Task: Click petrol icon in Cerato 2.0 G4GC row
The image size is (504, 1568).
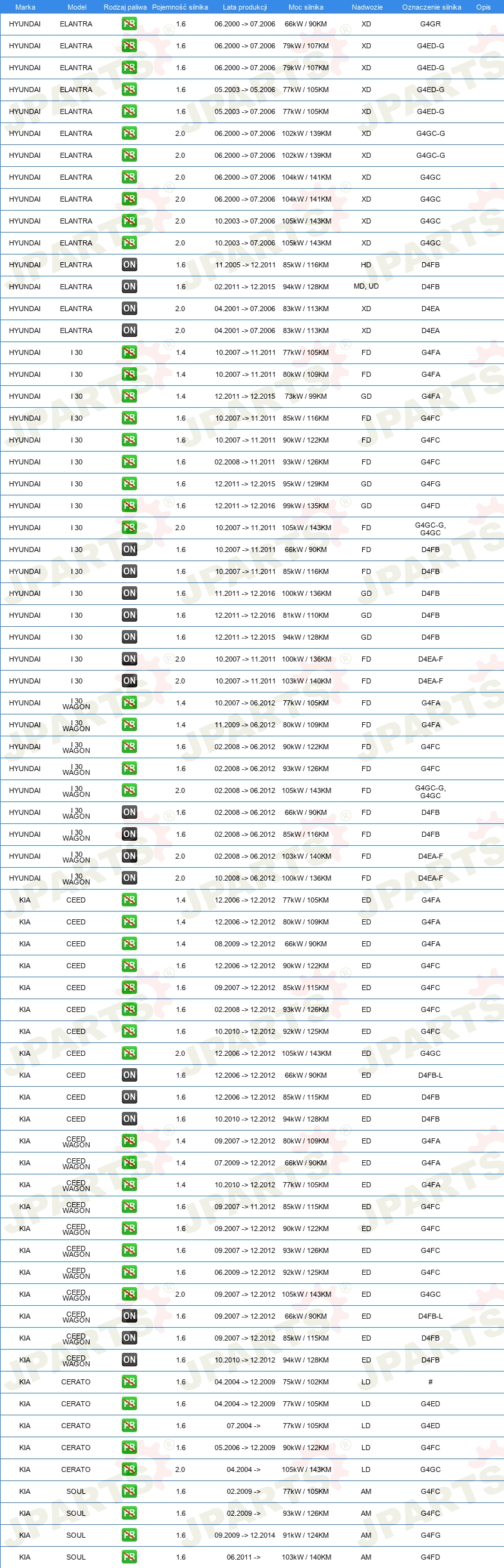Action: point(129,1469)
